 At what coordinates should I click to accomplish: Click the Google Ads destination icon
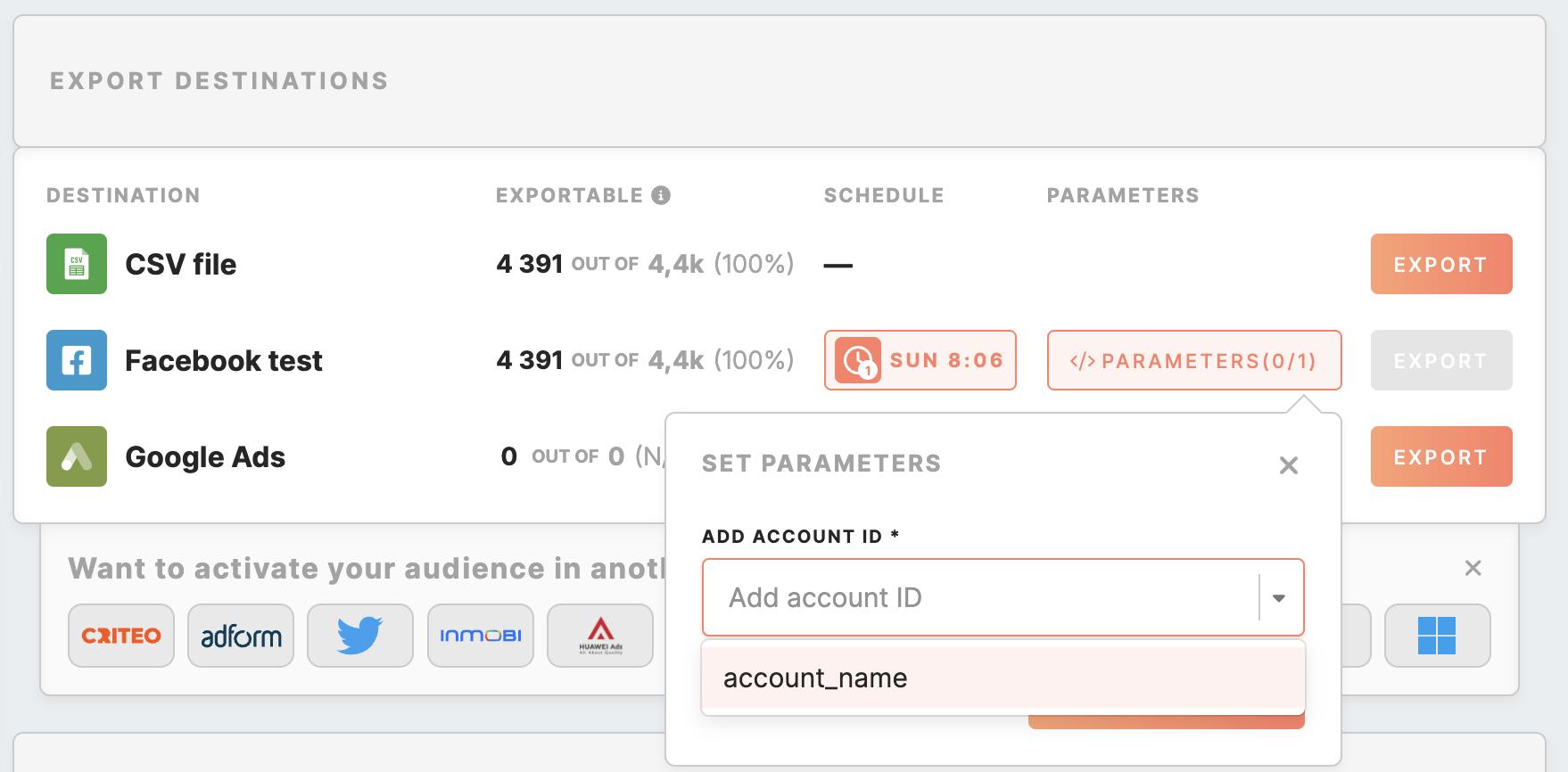77,456
